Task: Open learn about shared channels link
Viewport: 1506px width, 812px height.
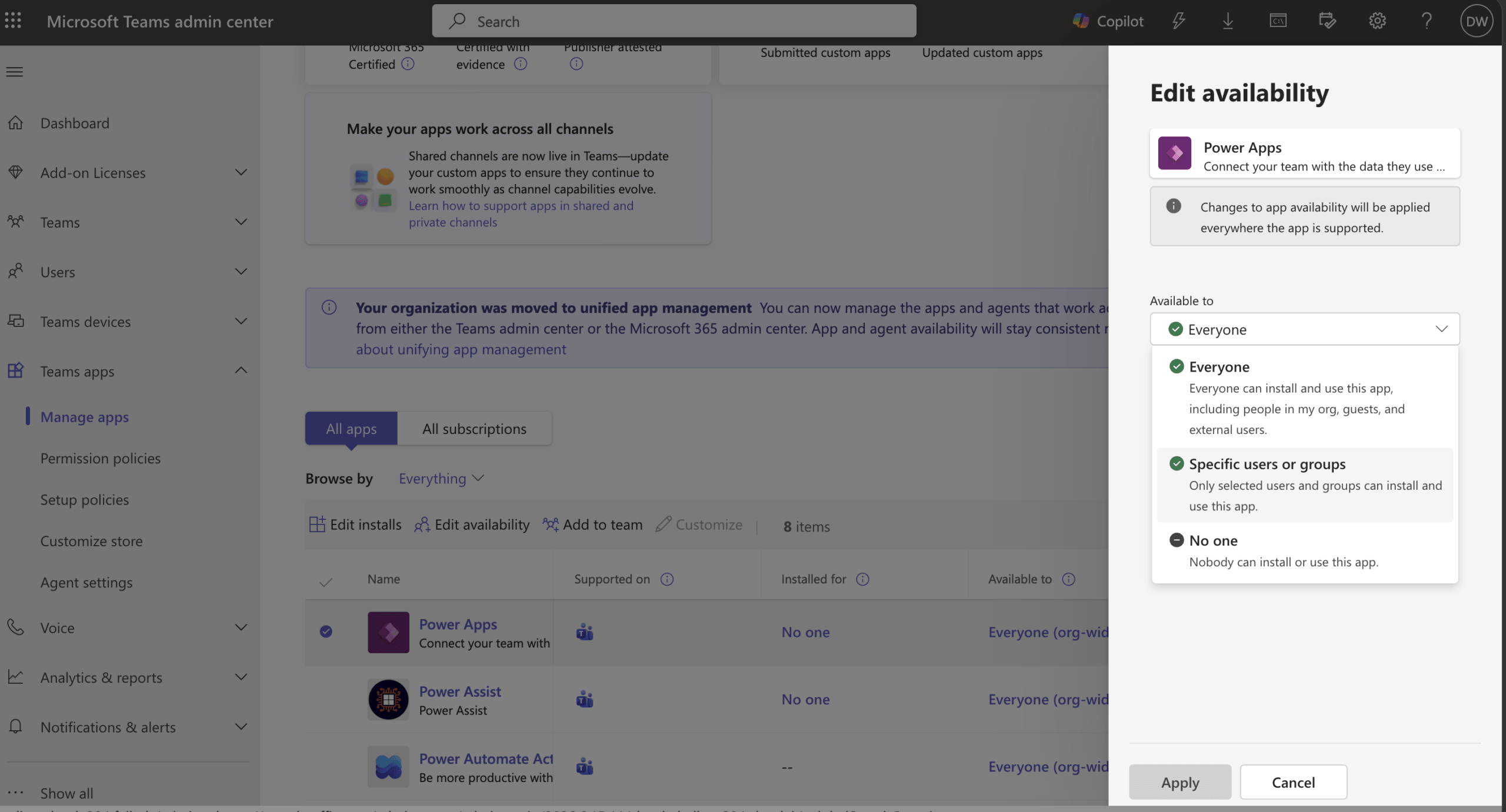Action: 521,214
